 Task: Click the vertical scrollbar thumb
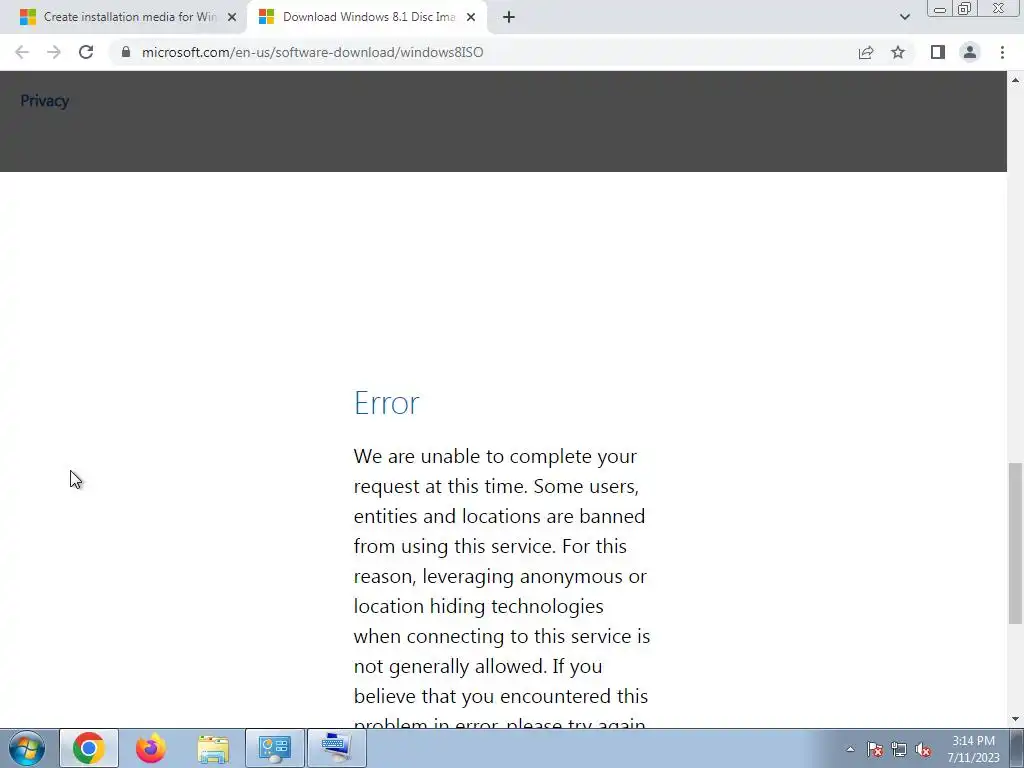(1015, 543)
